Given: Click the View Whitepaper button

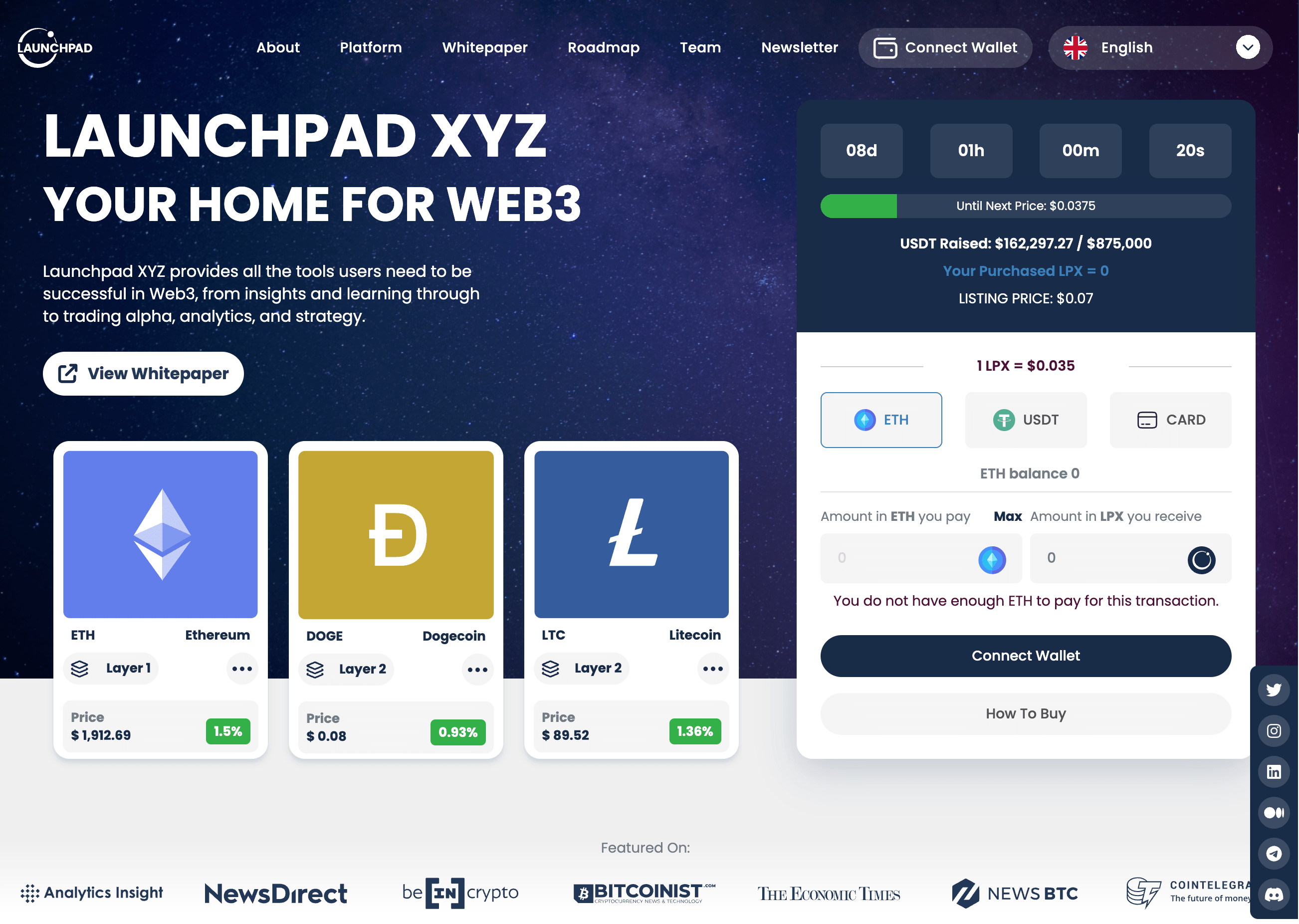Looking at the screenshot, I should coord(144,373).
